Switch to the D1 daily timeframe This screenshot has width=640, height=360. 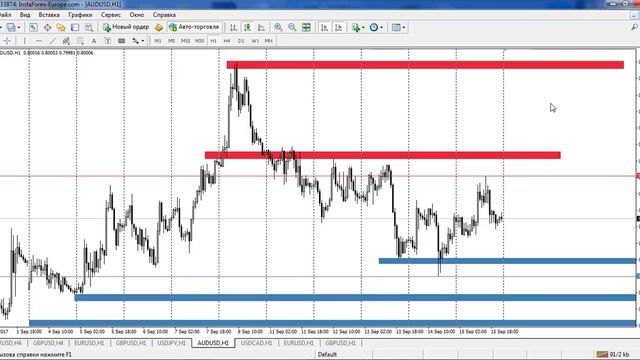241,41
